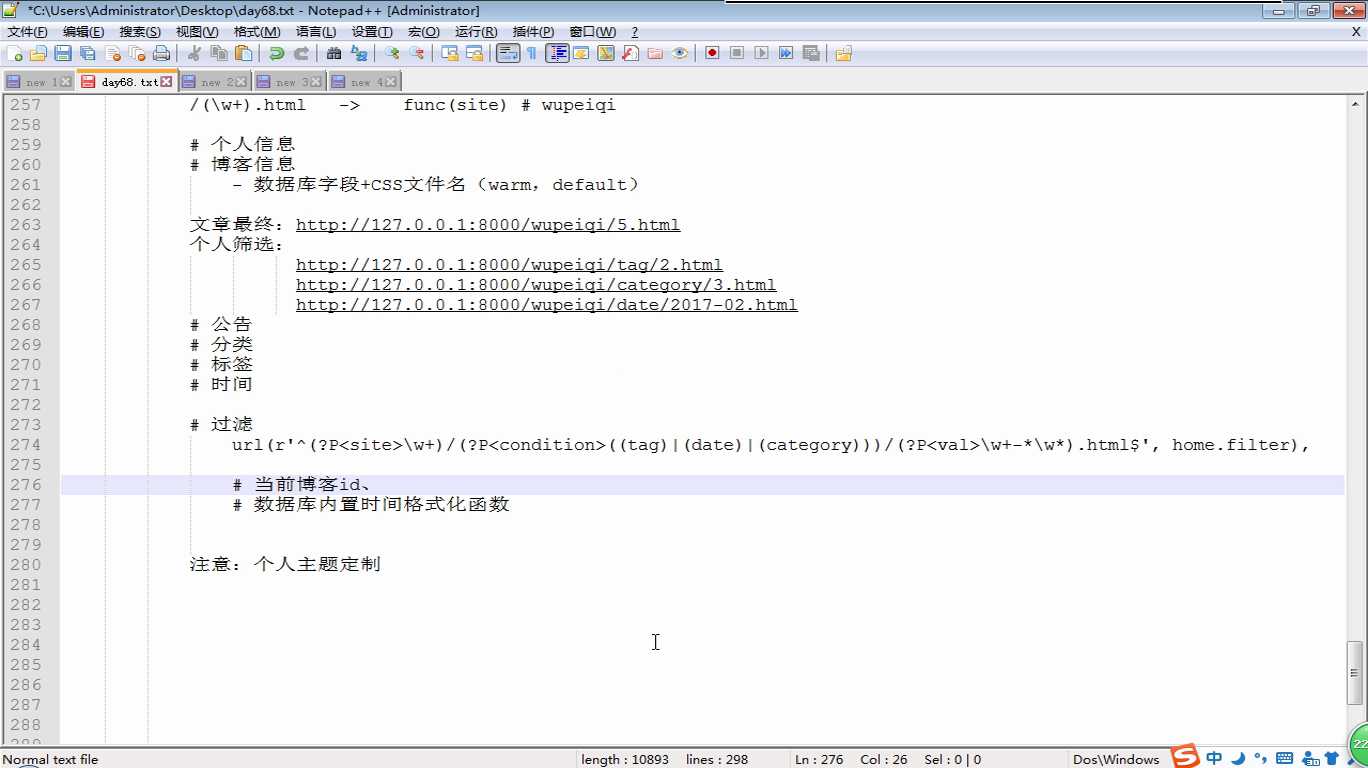The image size is (1368, 768).
Task: Open the wupeiqi/tag/2.html link
Action: tap(509, 265)
